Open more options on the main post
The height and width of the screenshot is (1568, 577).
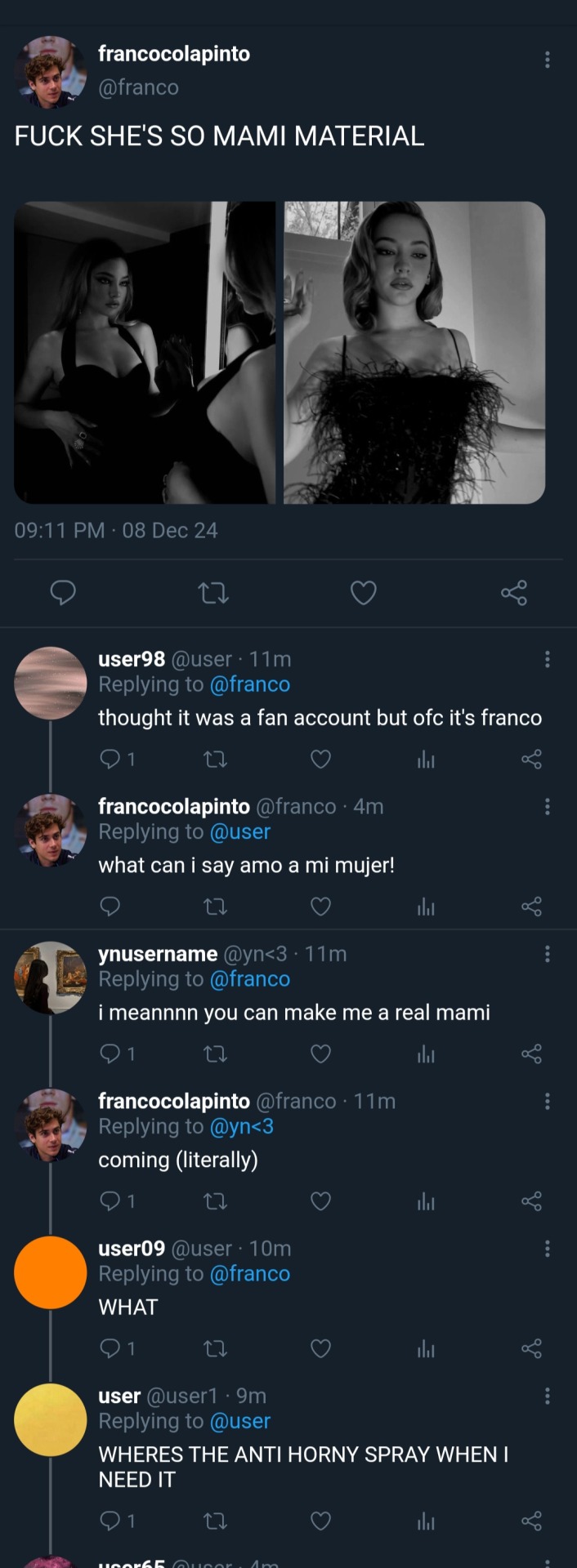(x=547, y=60)
